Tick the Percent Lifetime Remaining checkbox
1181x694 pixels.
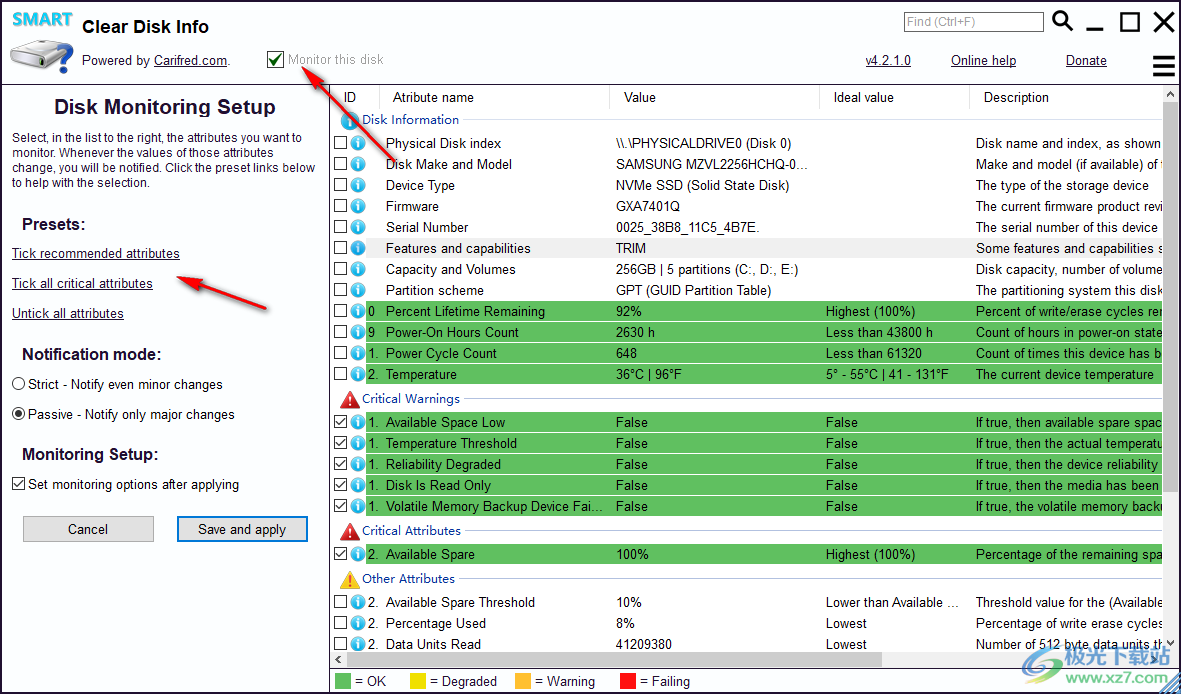(x=341, y=312)
